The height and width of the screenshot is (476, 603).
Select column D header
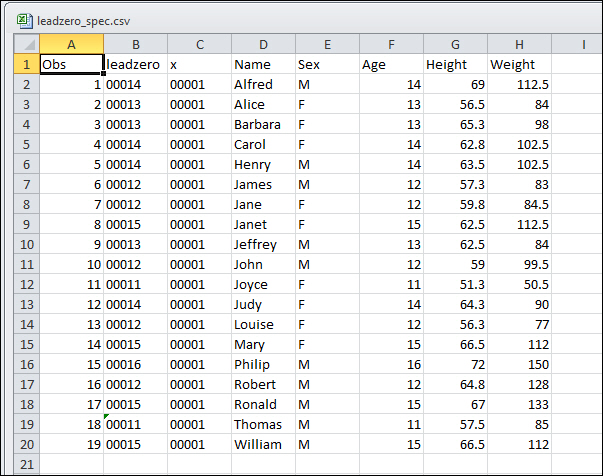tap(263, 44)
